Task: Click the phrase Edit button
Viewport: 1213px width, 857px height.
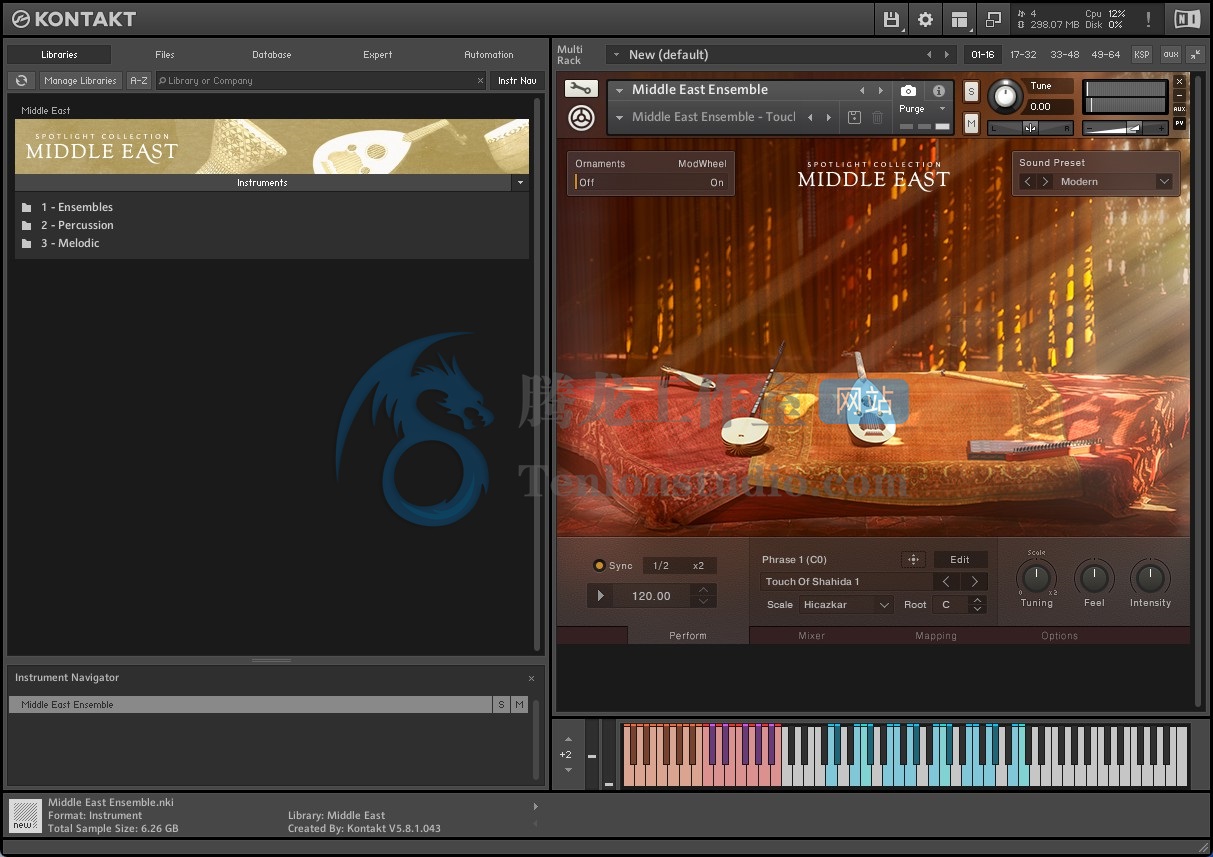Action: [x=960, y=560]
